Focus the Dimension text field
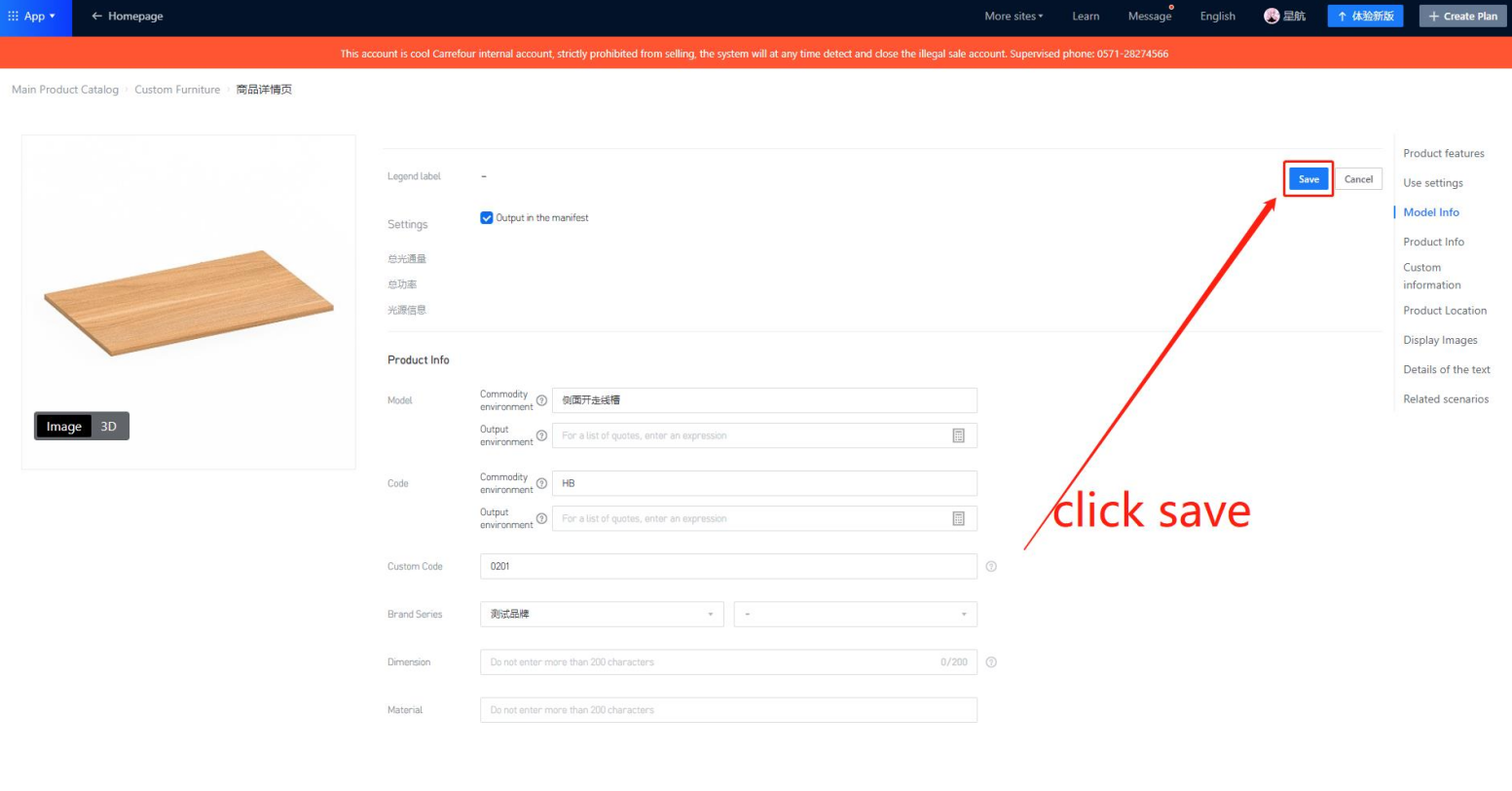The image size is (1512, 791). (728, 662)
